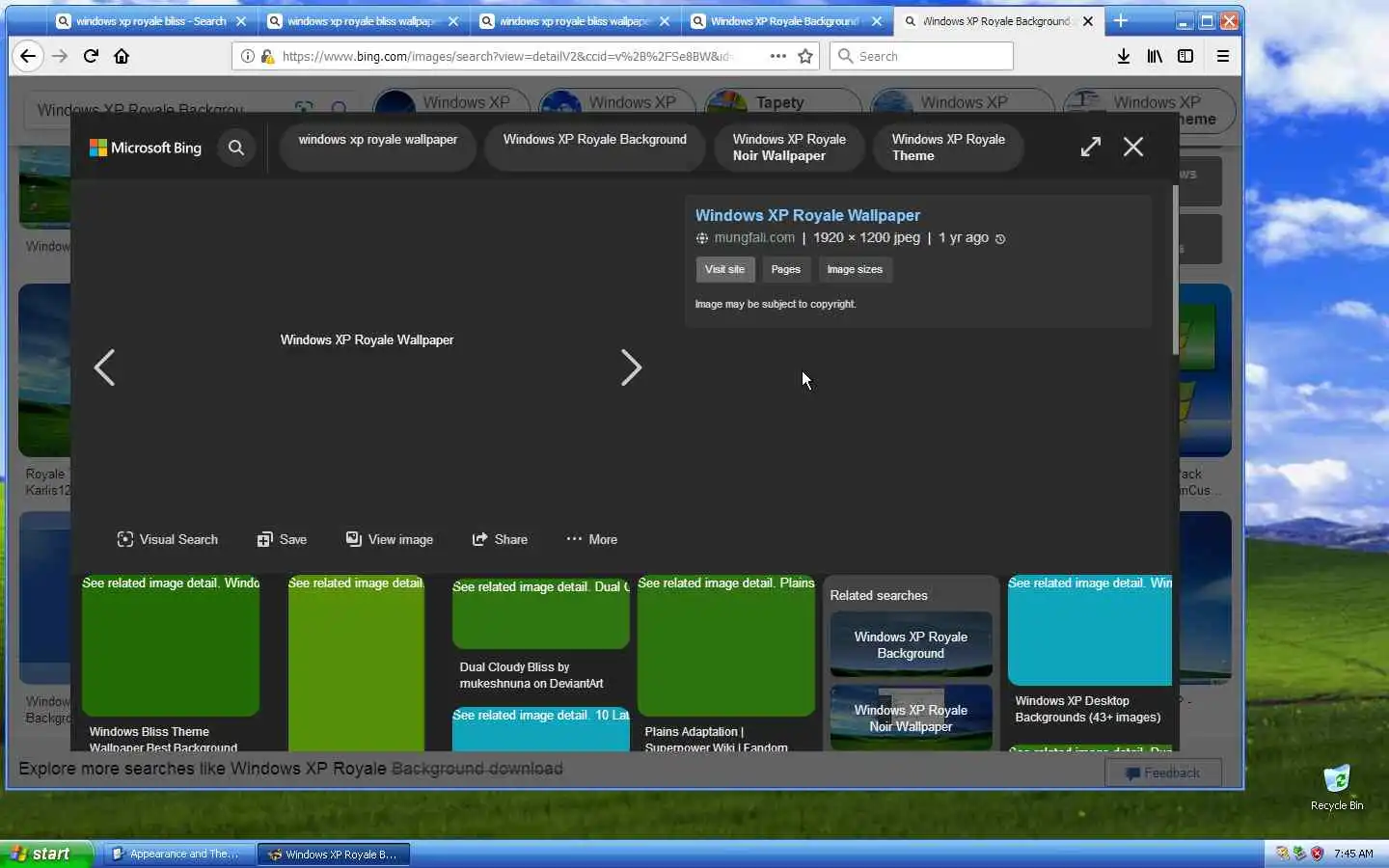Viewport: 1389px width, 868px height.
Task: Switch to the third browser tab
Action: 576,21
